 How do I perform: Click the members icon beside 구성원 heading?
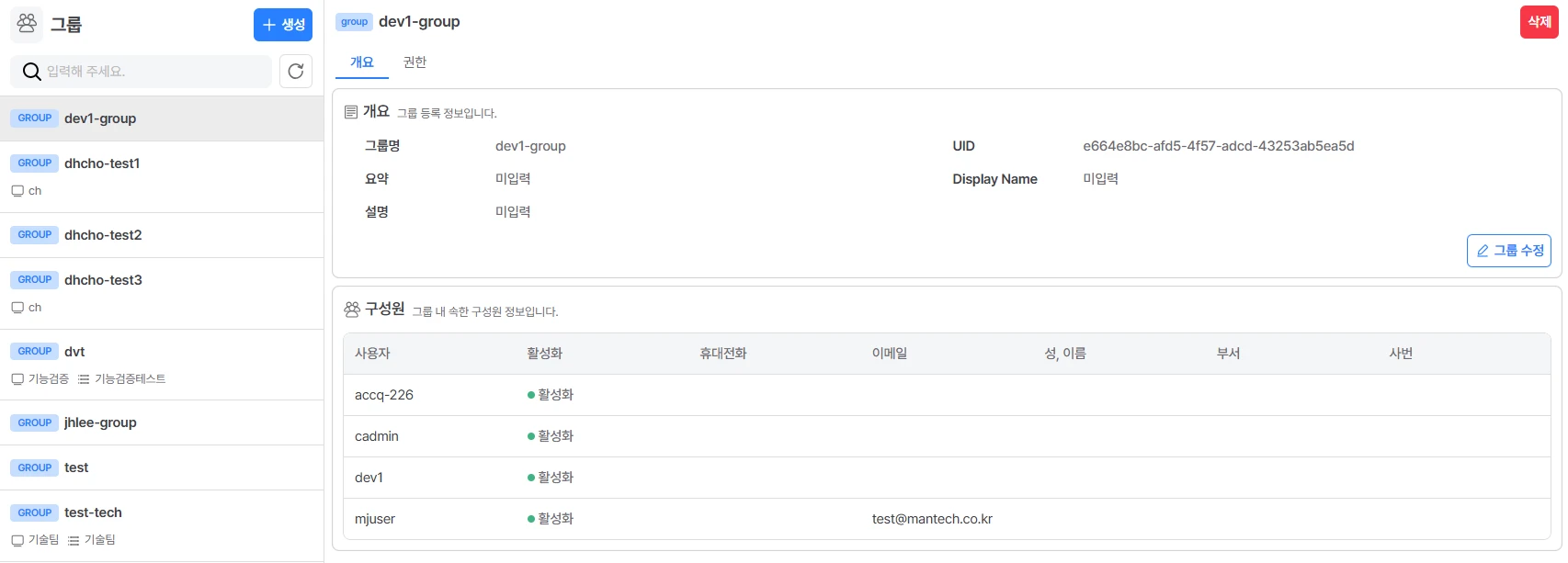click(352, 310)
